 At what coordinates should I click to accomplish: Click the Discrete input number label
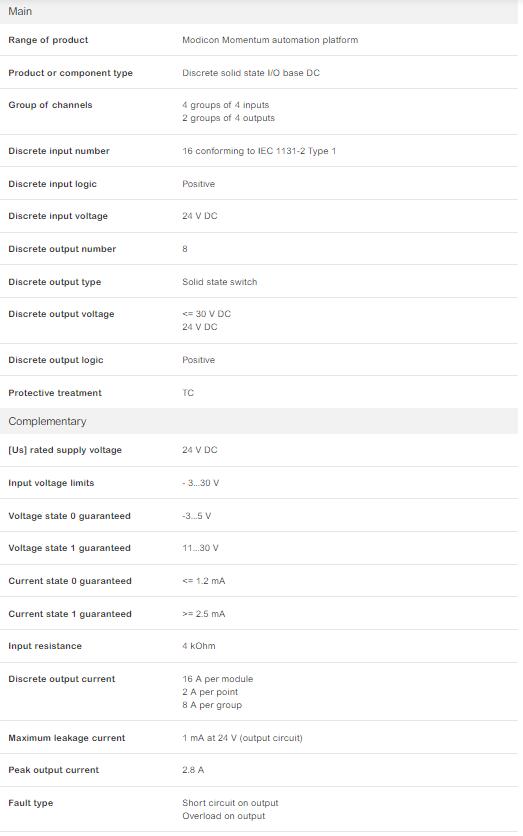tap(59, 151)
